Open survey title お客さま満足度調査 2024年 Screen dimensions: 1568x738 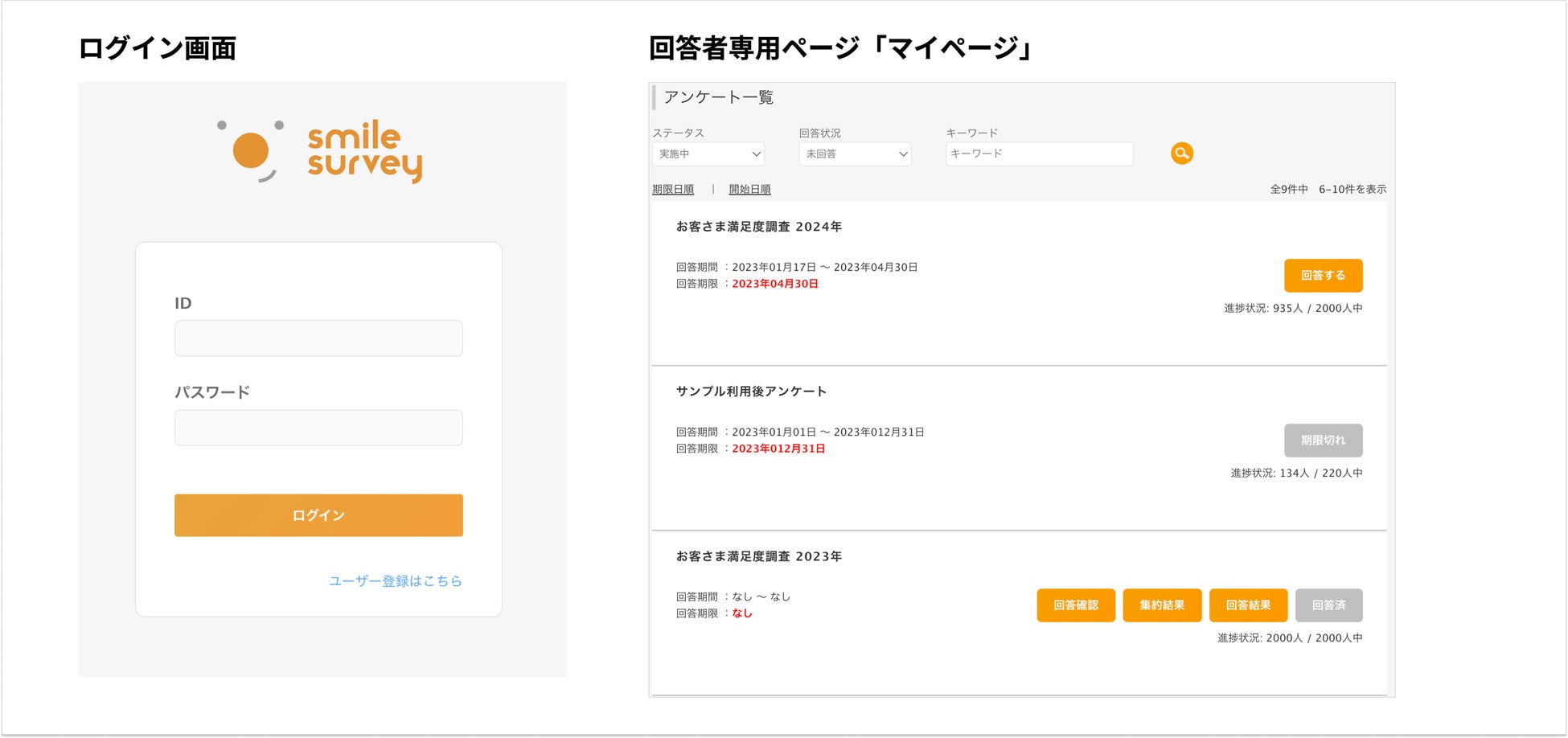[758, 227]
